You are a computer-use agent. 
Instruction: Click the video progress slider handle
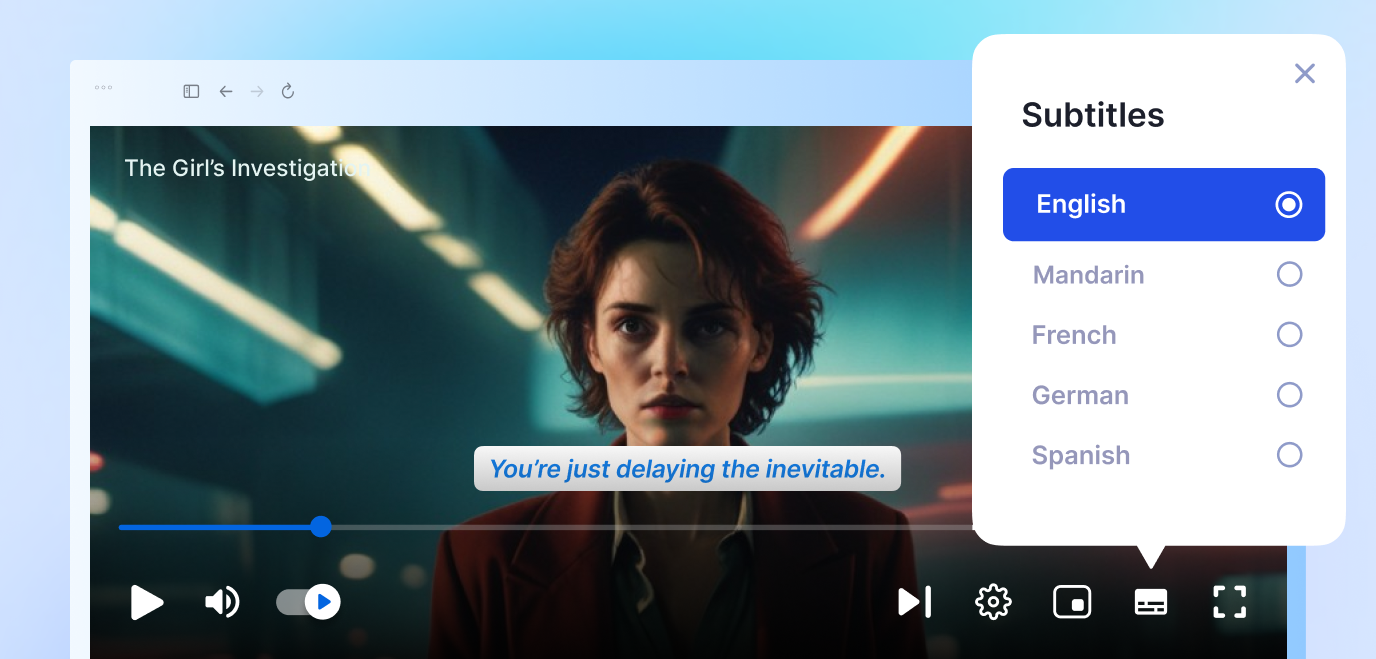[320, 526]
